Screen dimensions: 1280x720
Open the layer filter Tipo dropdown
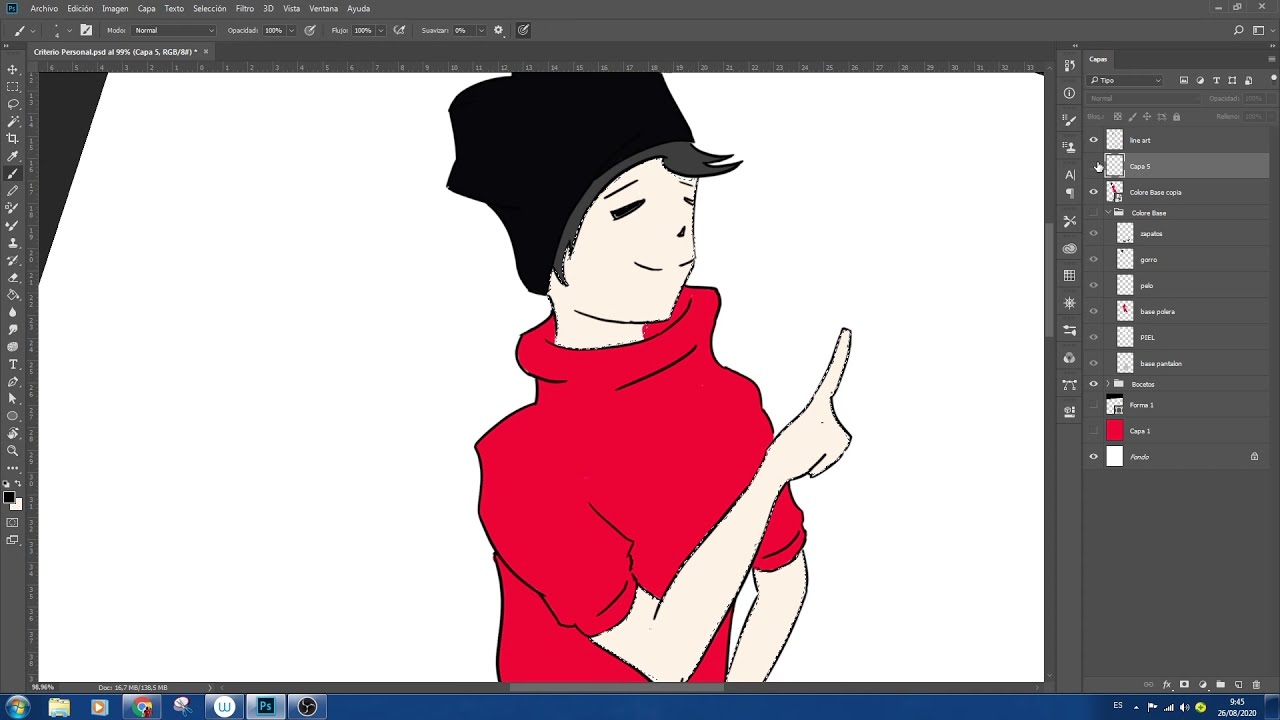point(1126,80)
